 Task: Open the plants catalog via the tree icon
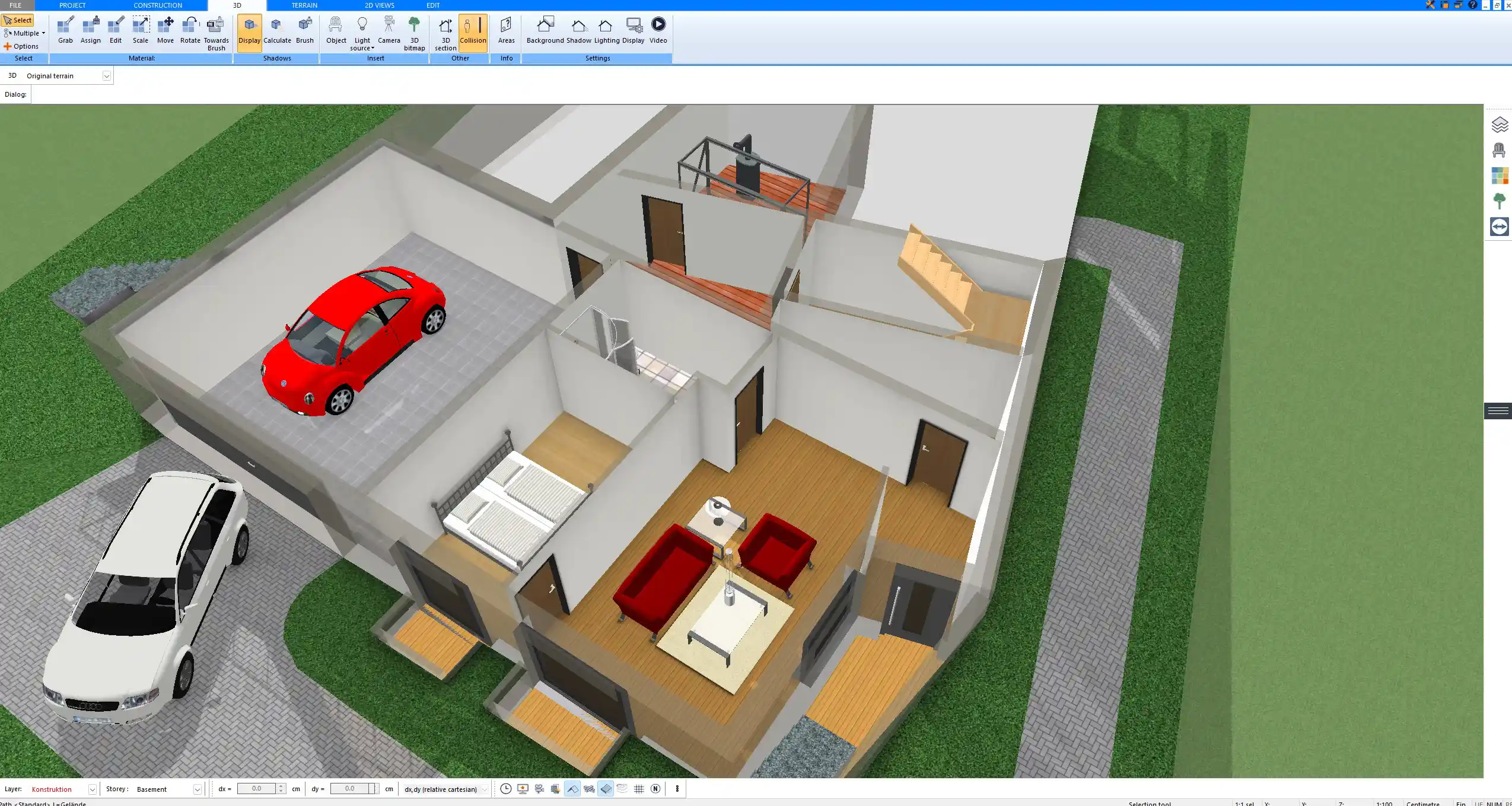tap(1500, 200)
